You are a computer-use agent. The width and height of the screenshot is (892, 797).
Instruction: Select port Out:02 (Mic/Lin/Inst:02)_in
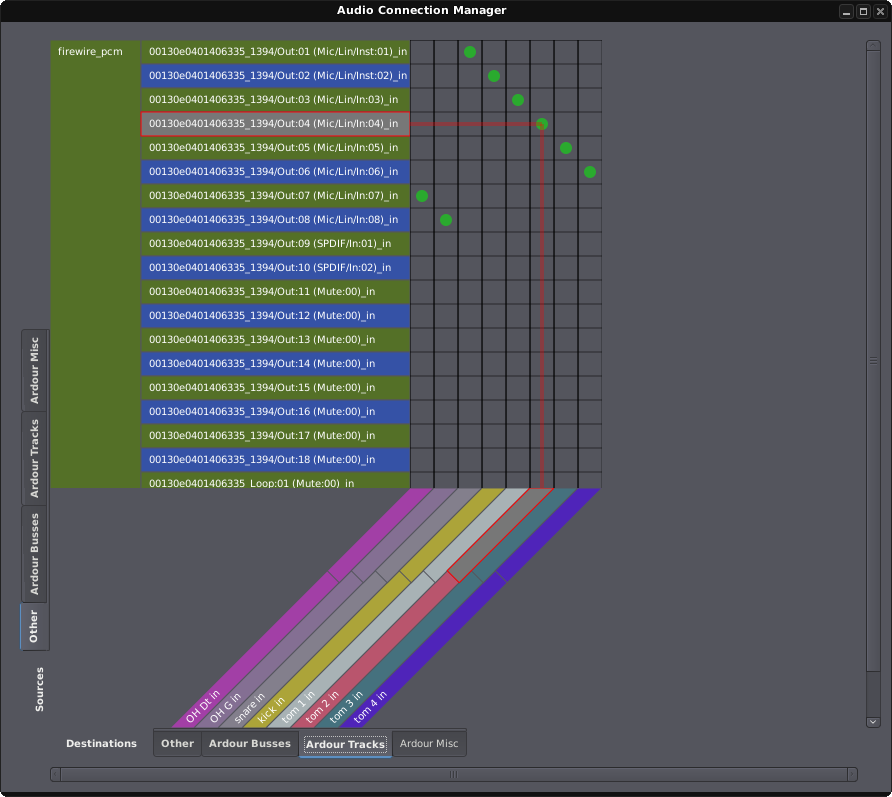[x=275, y=76]
